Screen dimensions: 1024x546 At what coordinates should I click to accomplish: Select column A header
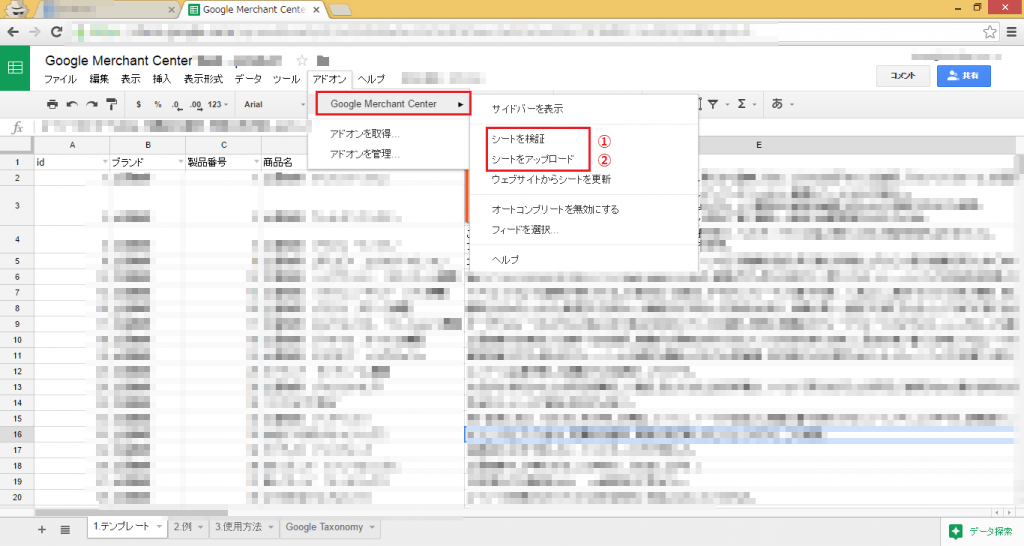click(x=72, y=145)
